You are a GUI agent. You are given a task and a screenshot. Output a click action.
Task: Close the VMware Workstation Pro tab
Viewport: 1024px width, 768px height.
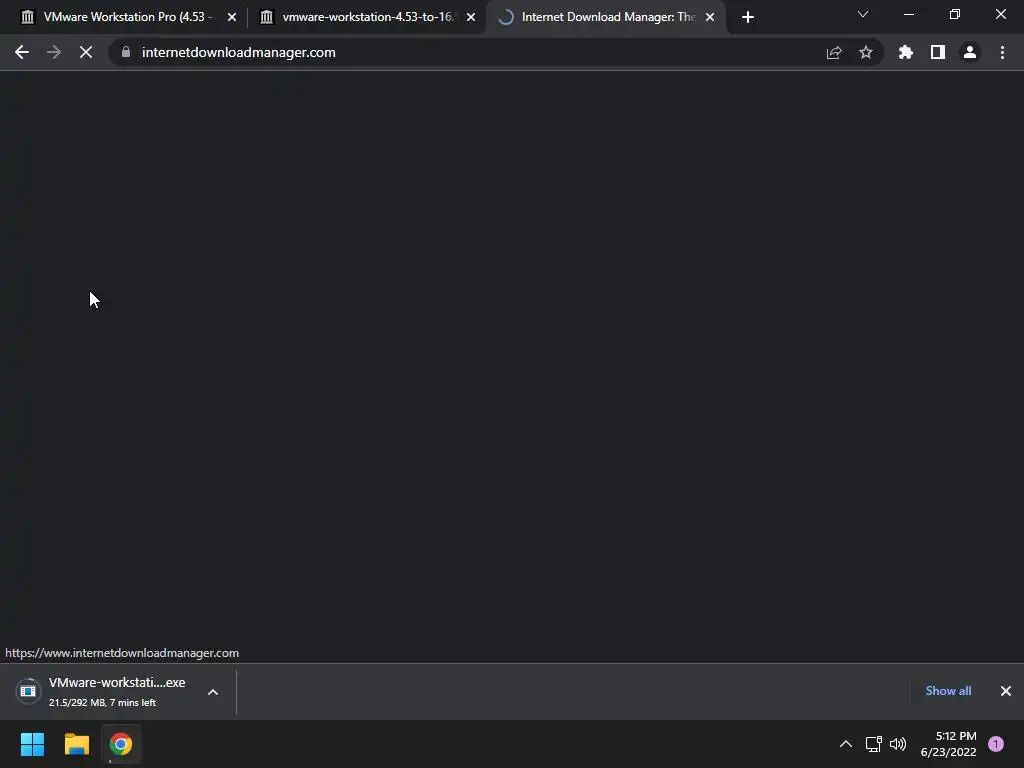pyautogui.click(x=232, y=17)
